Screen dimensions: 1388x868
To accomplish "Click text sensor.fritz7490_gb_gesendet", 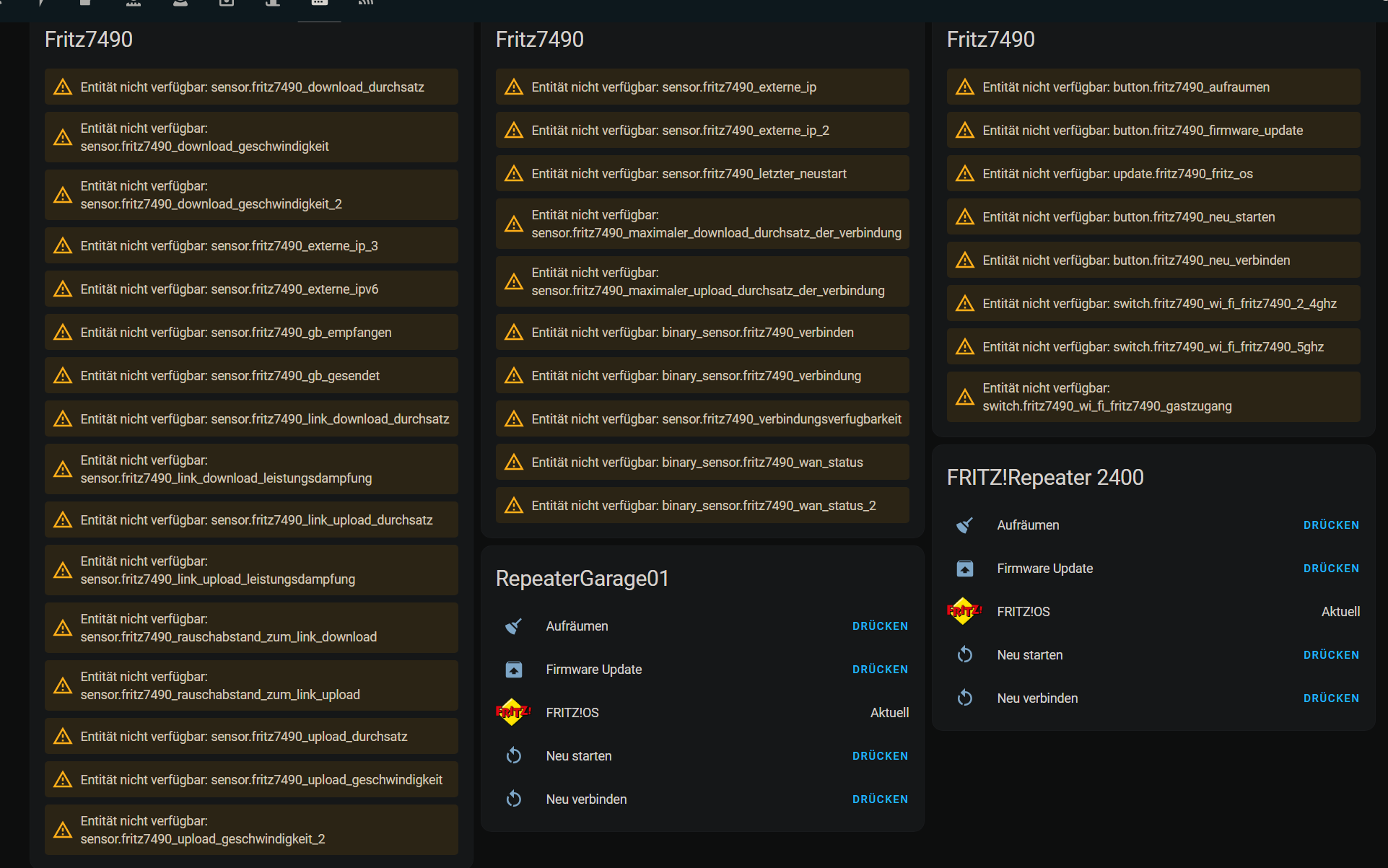I will point(295,376).
